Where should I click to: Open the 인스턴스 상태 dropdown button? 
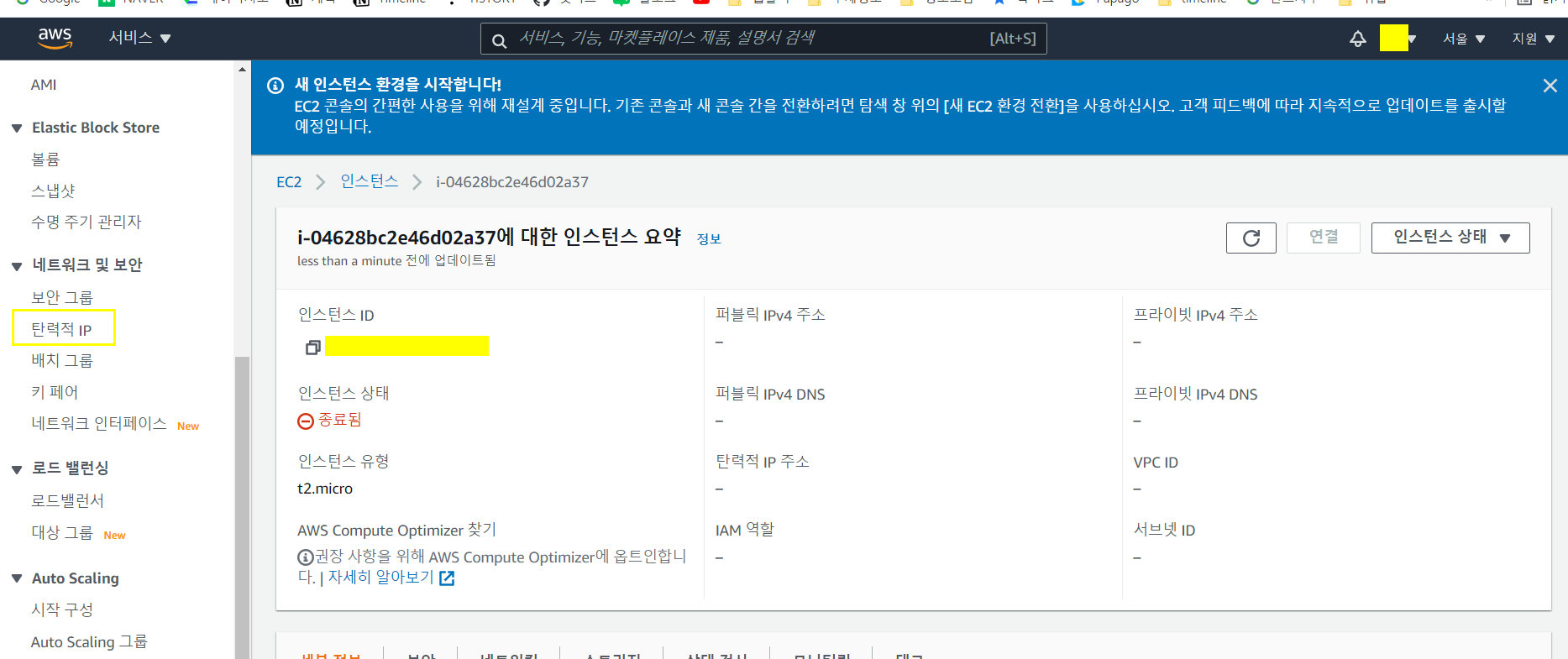(1450, 238)
